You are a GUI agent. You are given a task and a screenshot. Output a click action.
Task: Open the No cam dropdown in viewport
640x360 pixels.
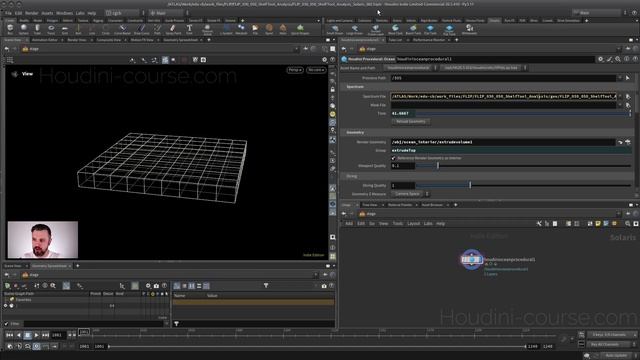(x=316, y=70)
